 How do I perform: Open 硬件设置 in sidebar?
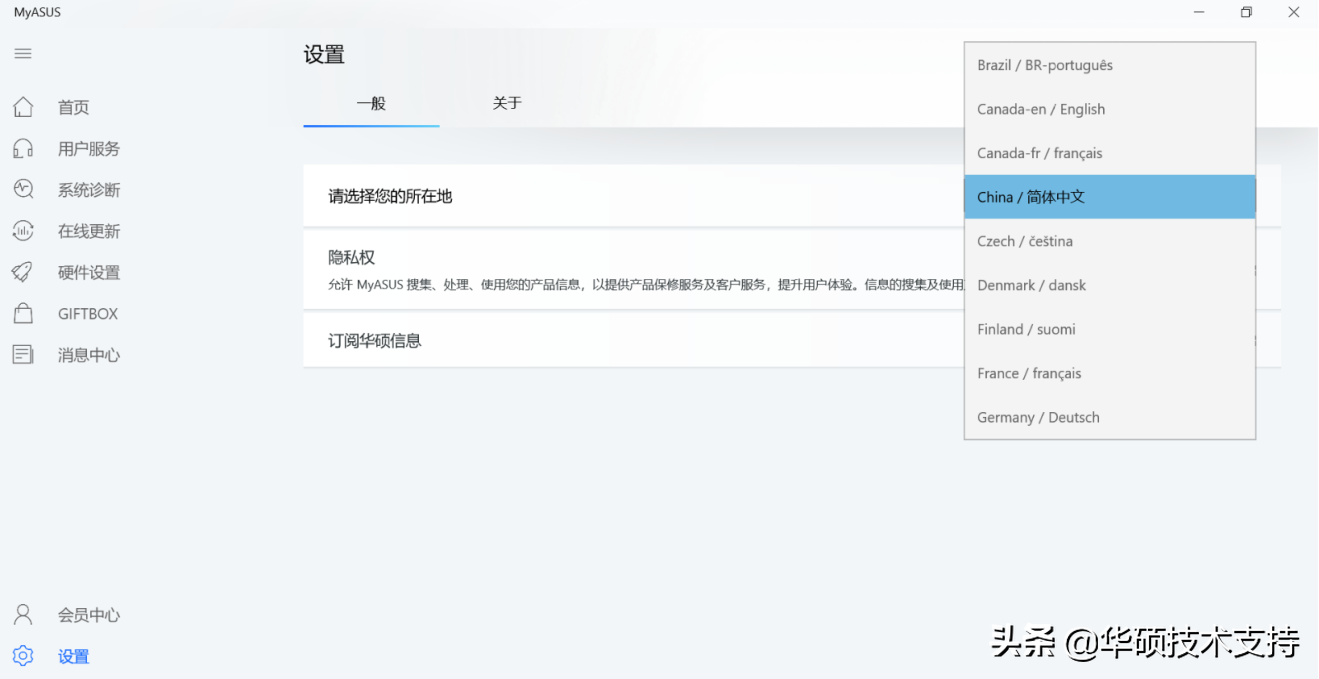pos(89,272)
